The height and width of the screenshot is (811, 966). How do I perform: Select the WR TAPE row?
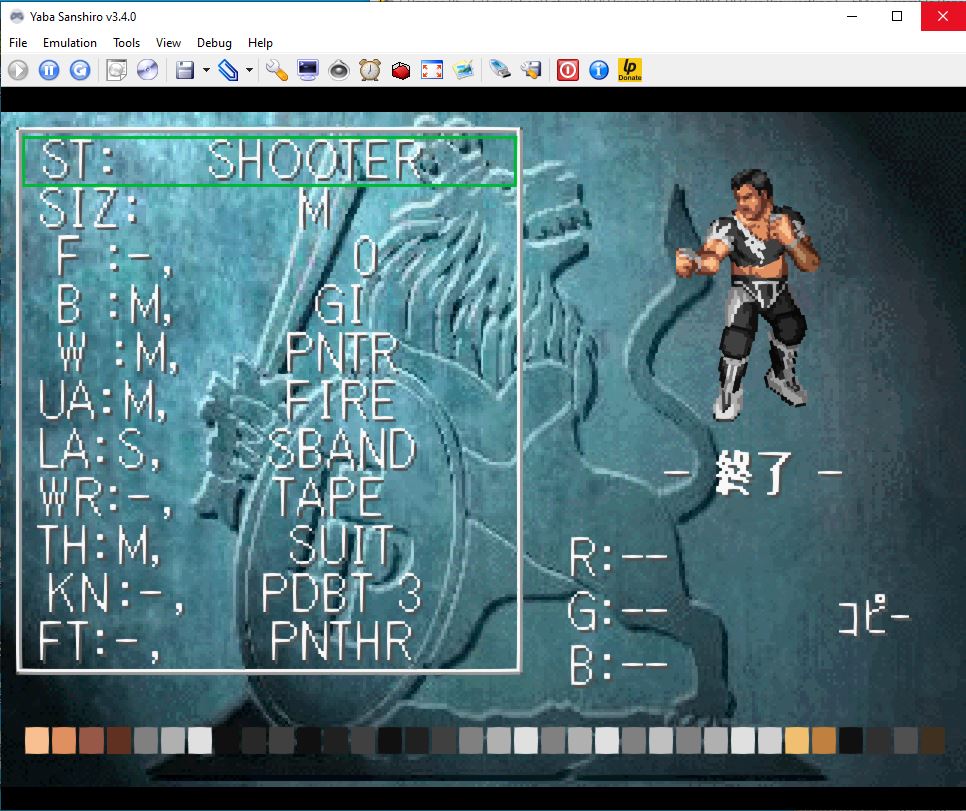click(269, 497)
